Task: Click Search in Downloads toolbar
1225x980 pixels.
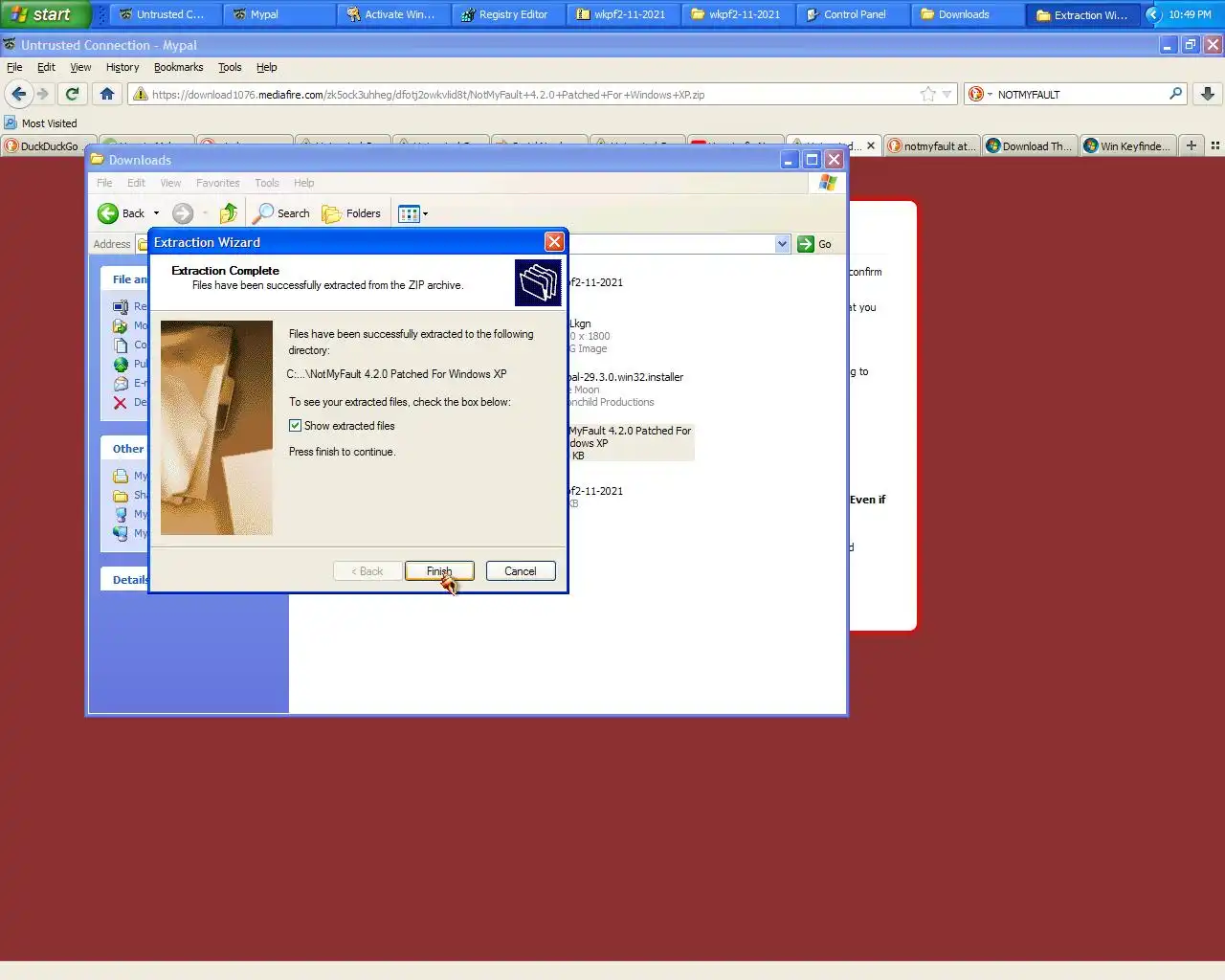Action: (x=281, y=213)
